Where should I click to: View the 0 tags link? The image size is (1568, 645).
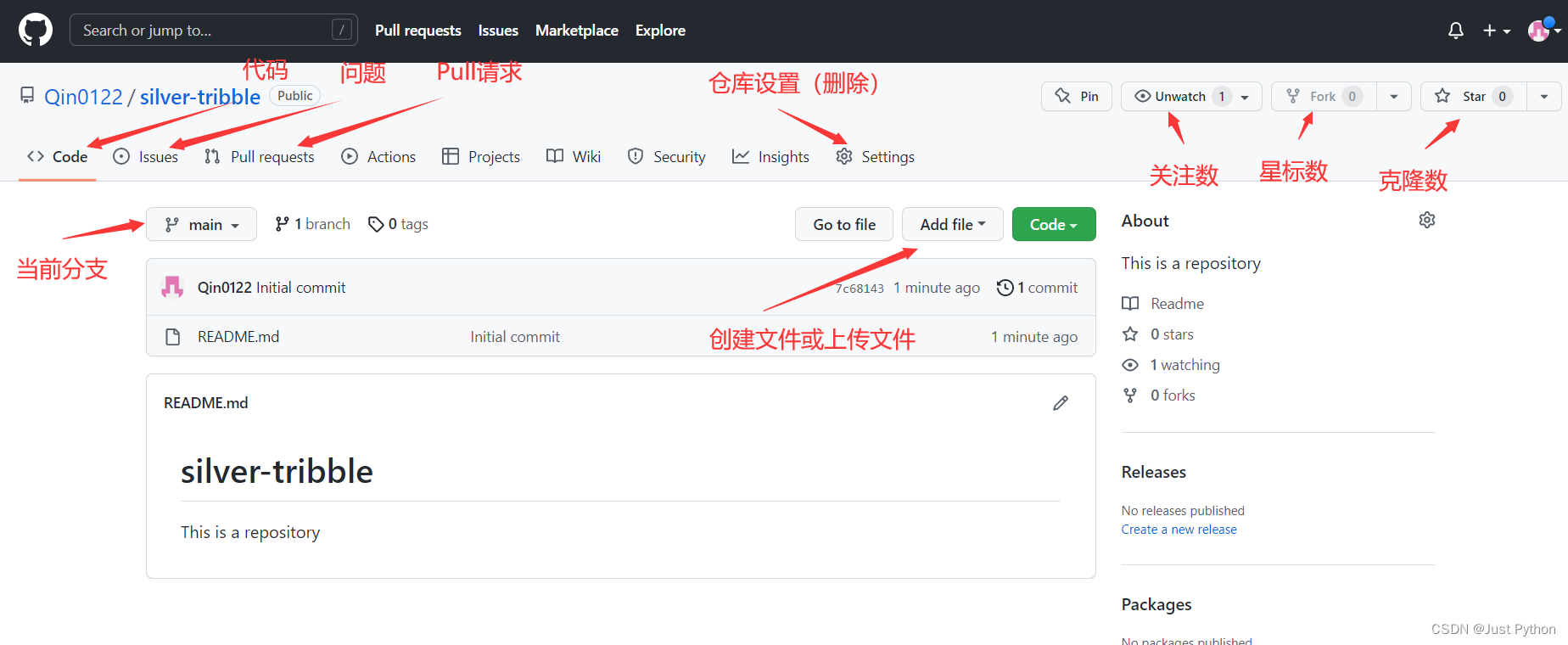398,224
